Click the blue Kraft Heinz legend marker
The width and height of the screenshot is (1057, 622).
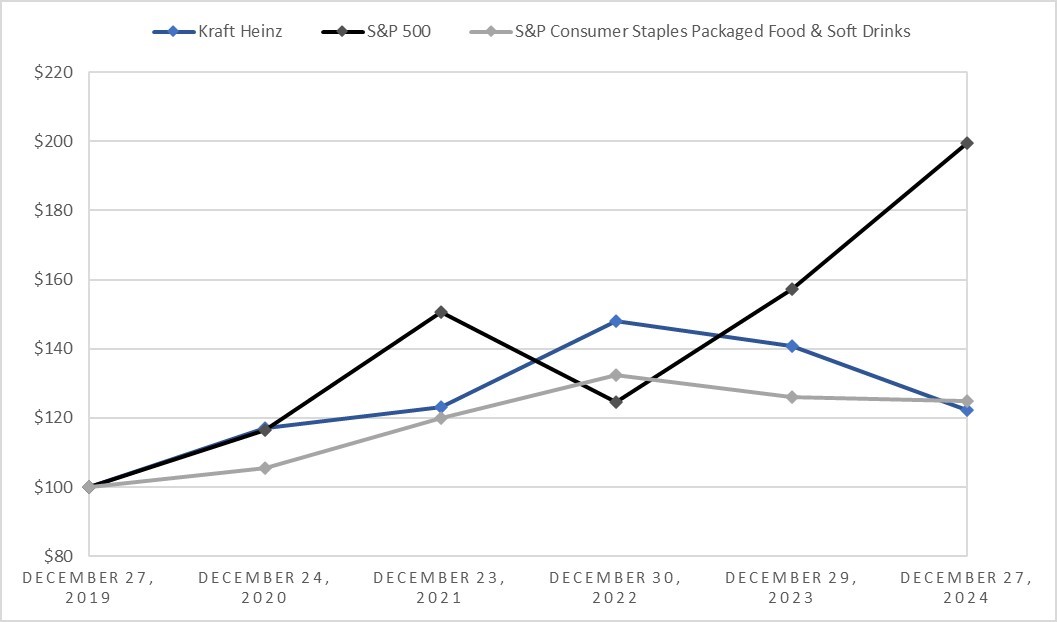[x=174, y=31]
